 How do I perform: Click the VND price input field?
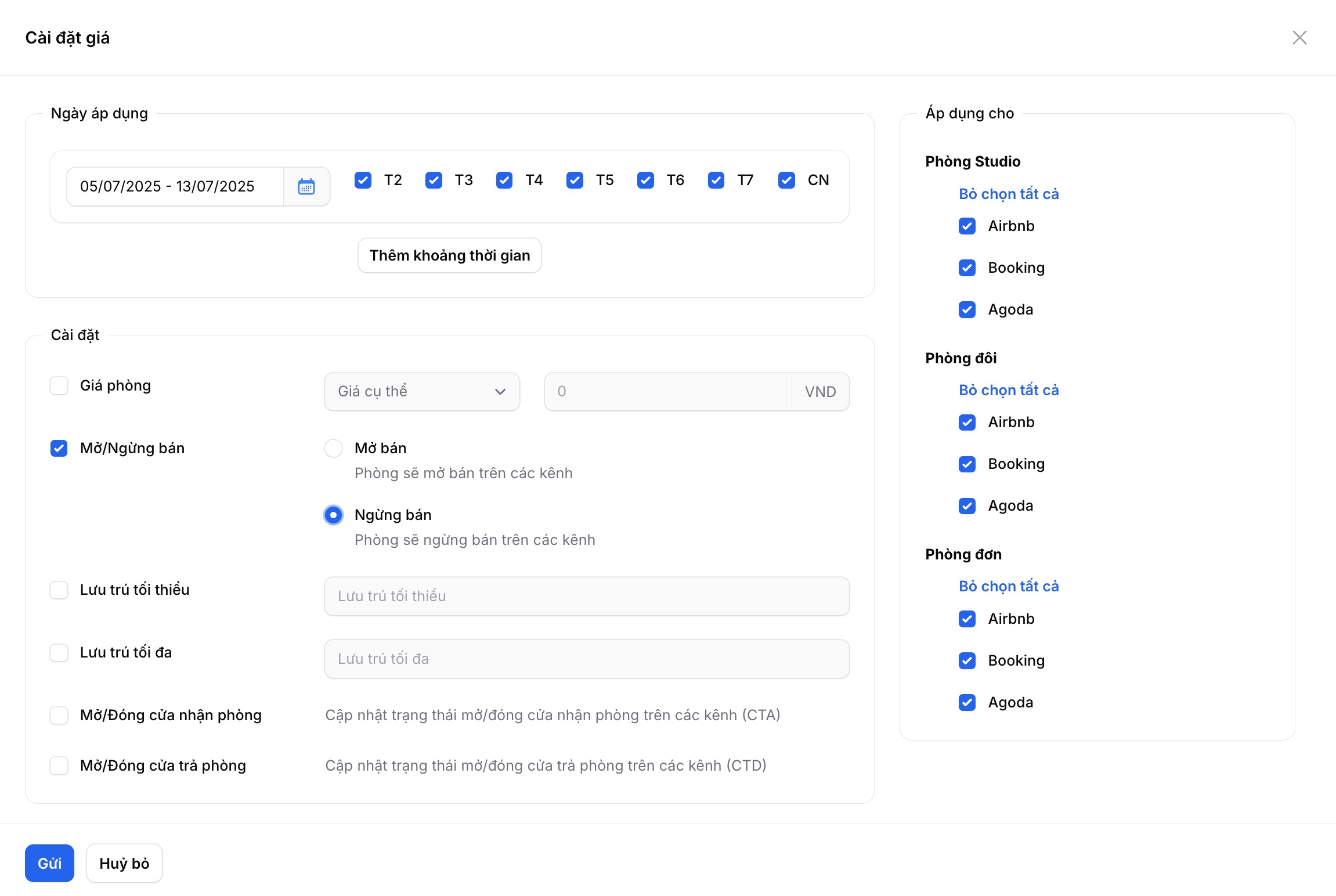pyautogui.click(x=668, y=392)
